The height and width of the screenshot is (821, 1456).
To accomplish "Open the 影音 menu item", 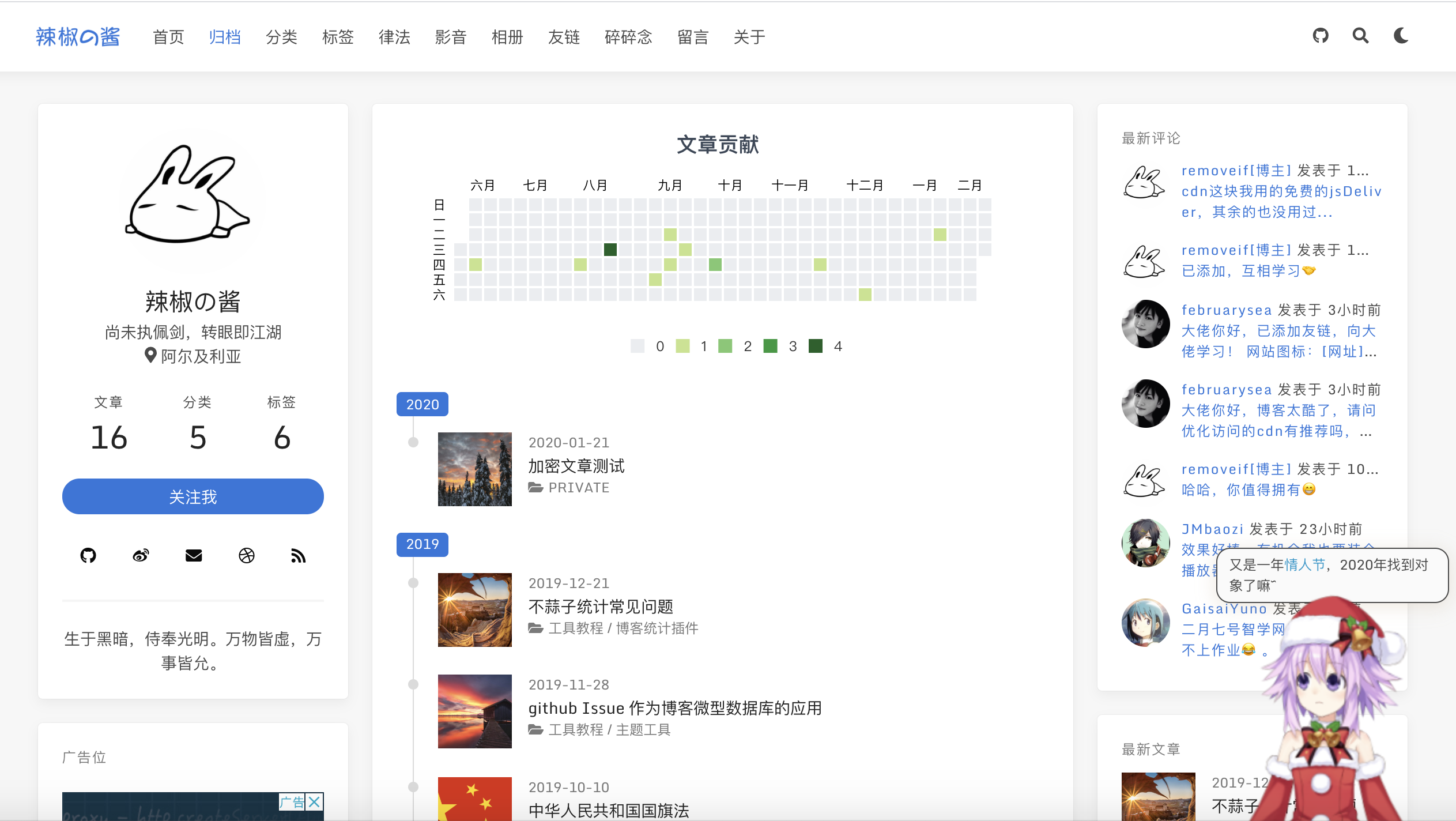I will (x=451, y=37).
